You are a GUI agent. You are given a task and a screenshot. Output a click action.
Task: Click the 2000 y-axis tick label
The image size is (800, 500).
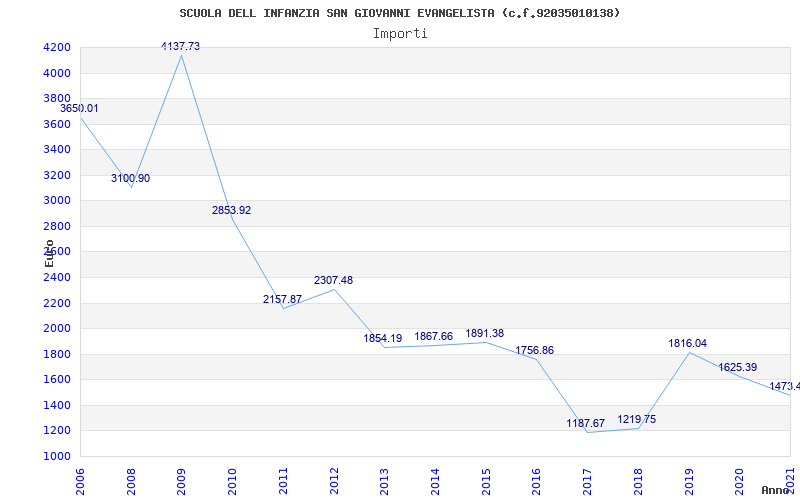(x=57, y=329)
